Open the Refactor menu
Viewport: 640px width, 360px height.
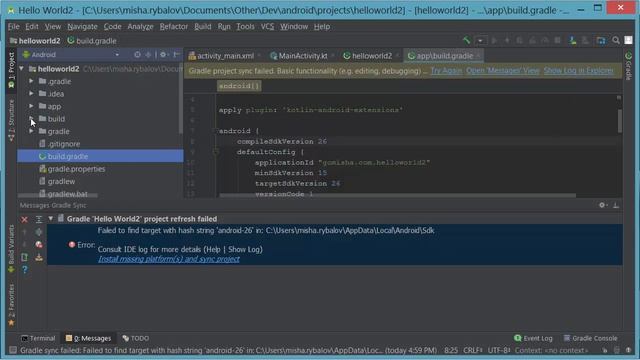[x=173, y=27]
